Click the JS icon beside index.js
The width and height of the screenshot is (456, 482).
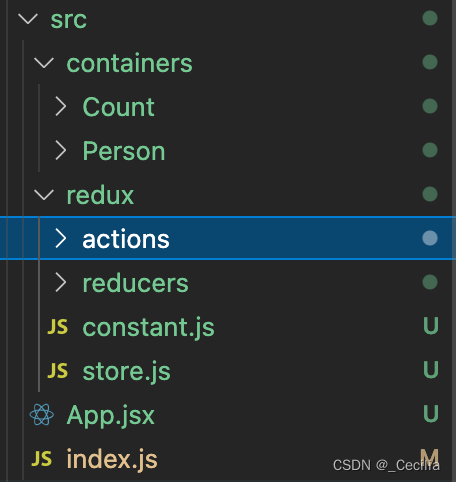(x=42, y=459)
